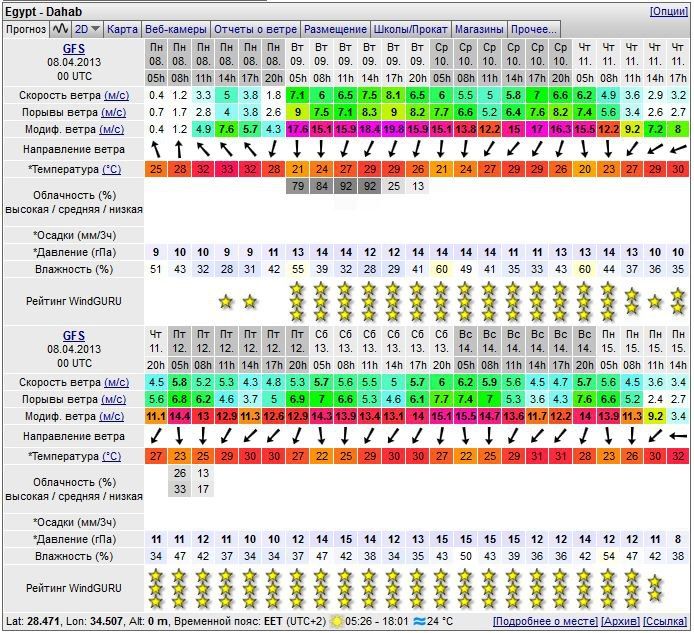
Task: Click the Подробнее о месте link
Action: [545, 622]
